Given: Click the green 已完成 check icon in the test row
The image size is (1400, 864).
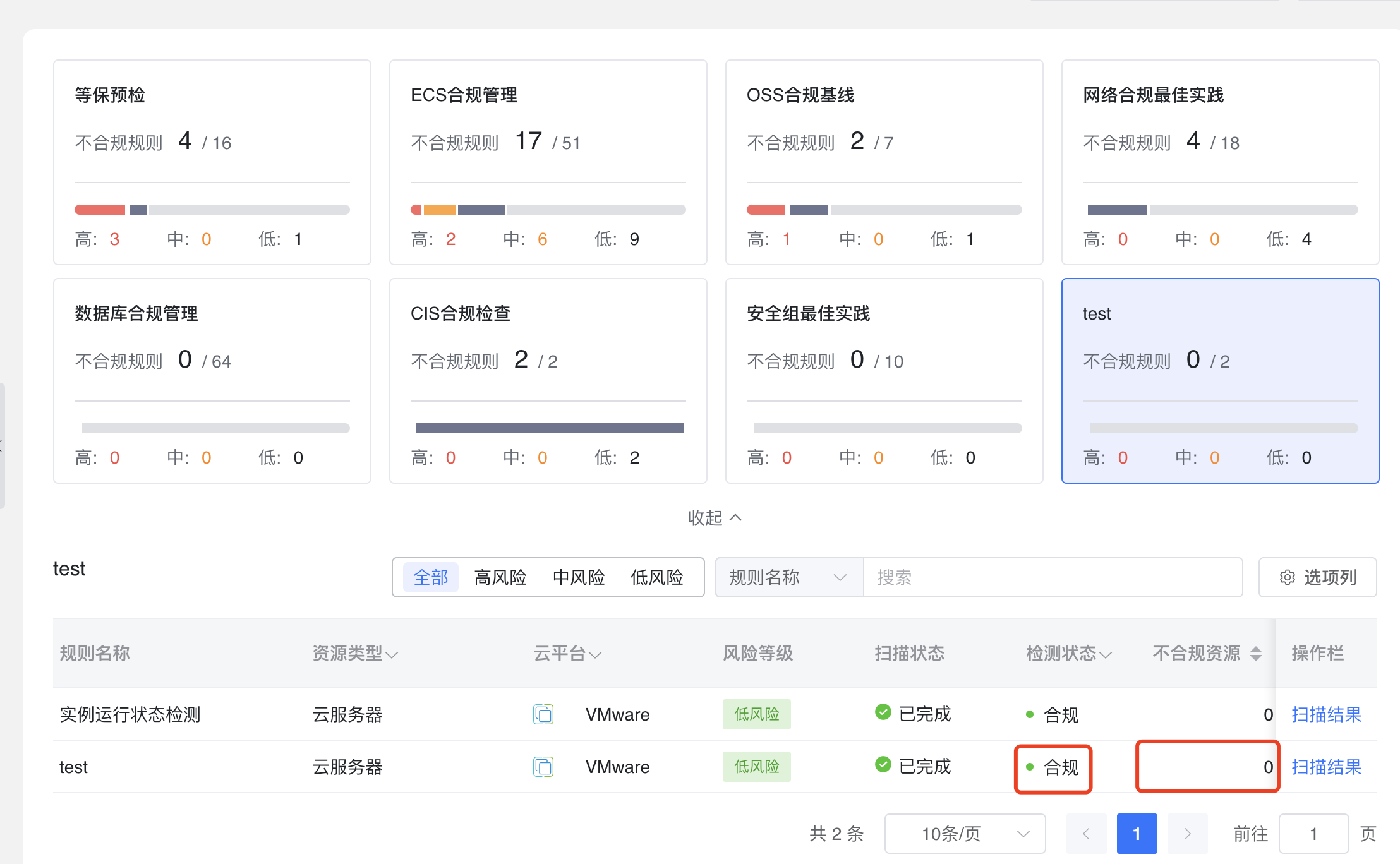Looking at the screenshot, I should [x=883, y=765].
